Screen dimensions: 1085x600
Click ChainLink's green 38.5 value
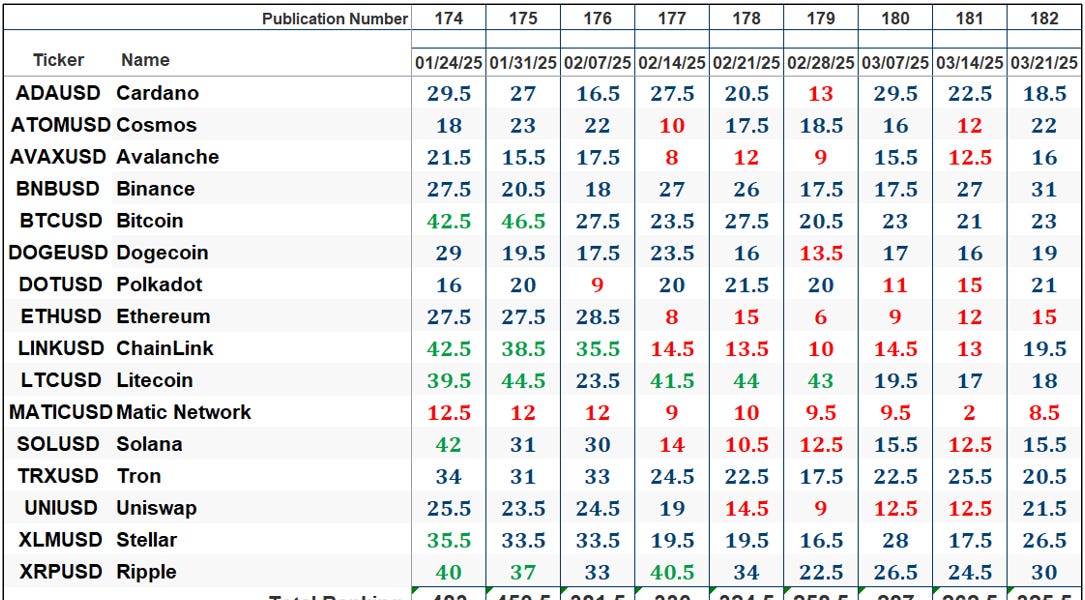coord(522,349)
